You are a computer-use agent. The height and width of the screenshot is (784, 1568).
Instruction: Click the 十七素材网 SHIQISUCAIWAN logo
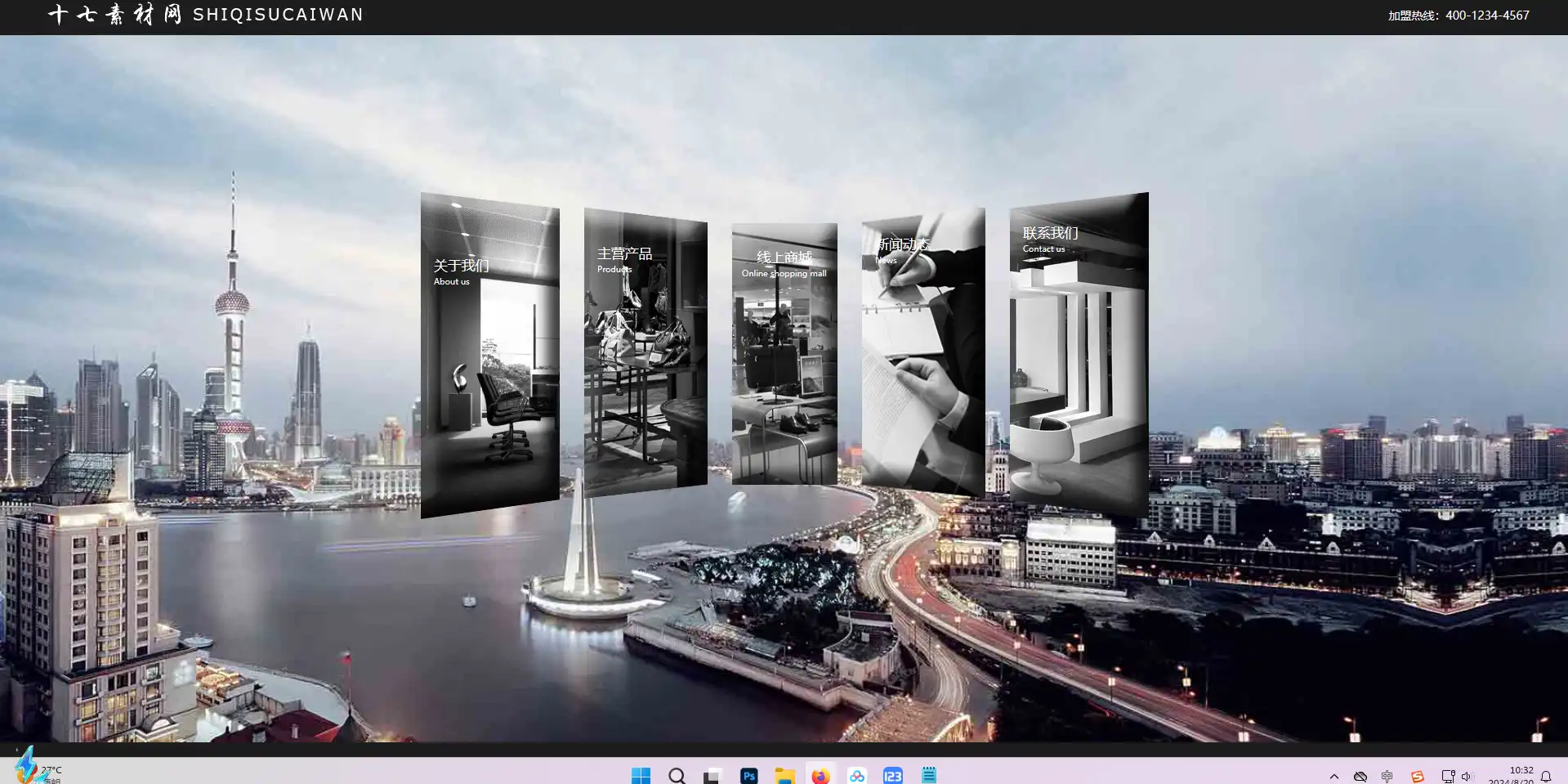tap(205, 15)
